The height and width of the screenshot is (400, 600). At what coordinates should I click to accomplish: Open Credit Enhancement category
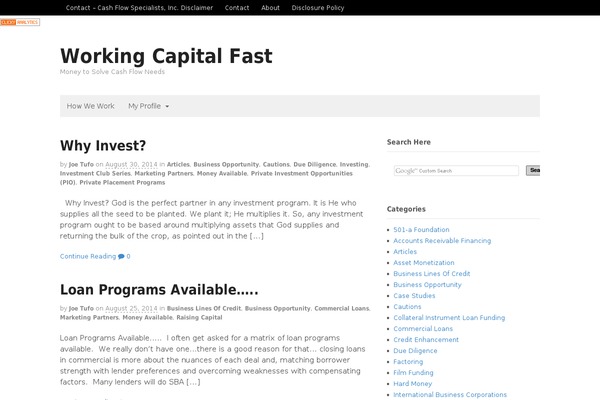(426, 340)
